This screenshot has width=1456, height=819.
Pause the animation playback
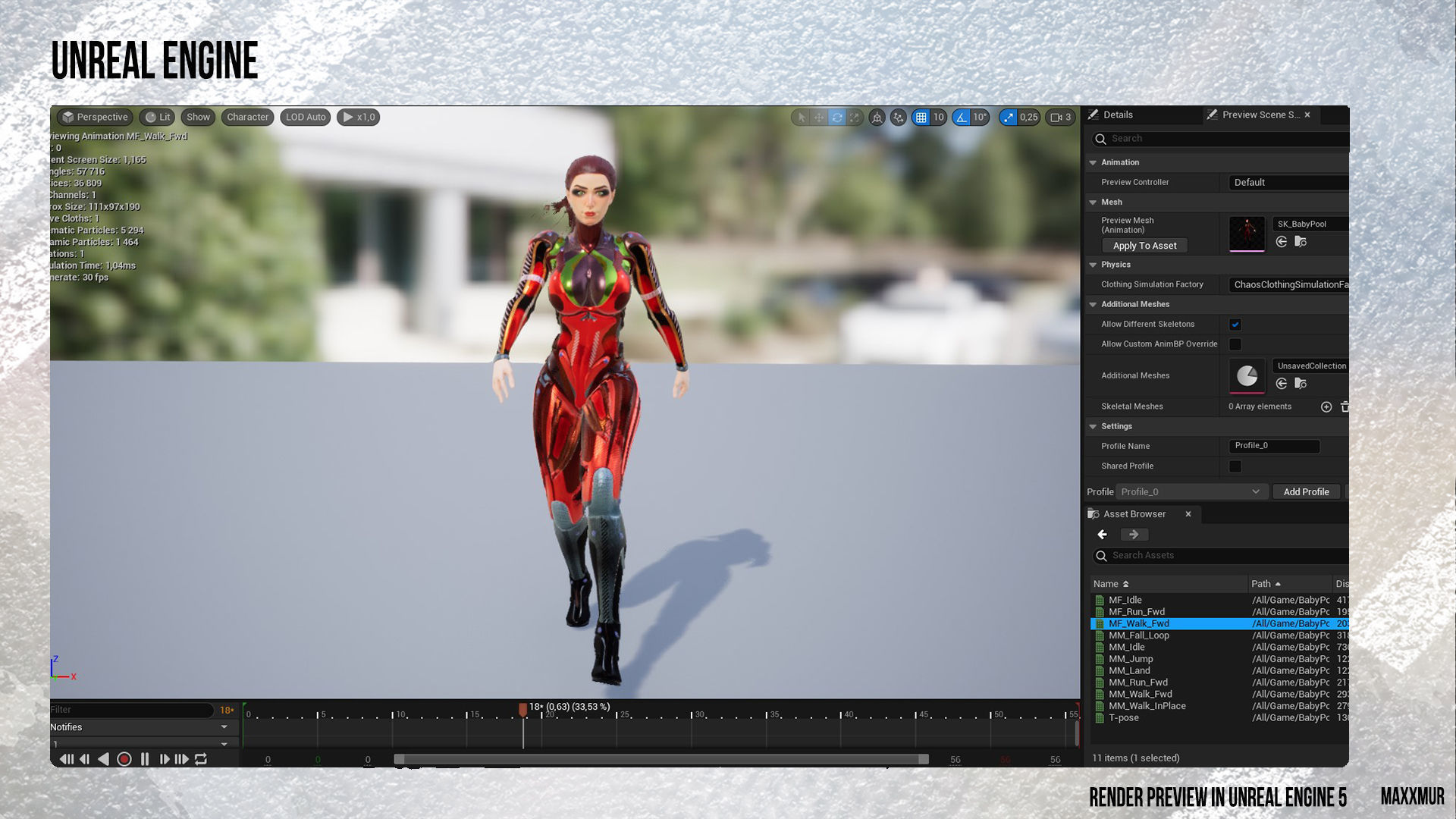pyautogui.click(x=145, y=759)
